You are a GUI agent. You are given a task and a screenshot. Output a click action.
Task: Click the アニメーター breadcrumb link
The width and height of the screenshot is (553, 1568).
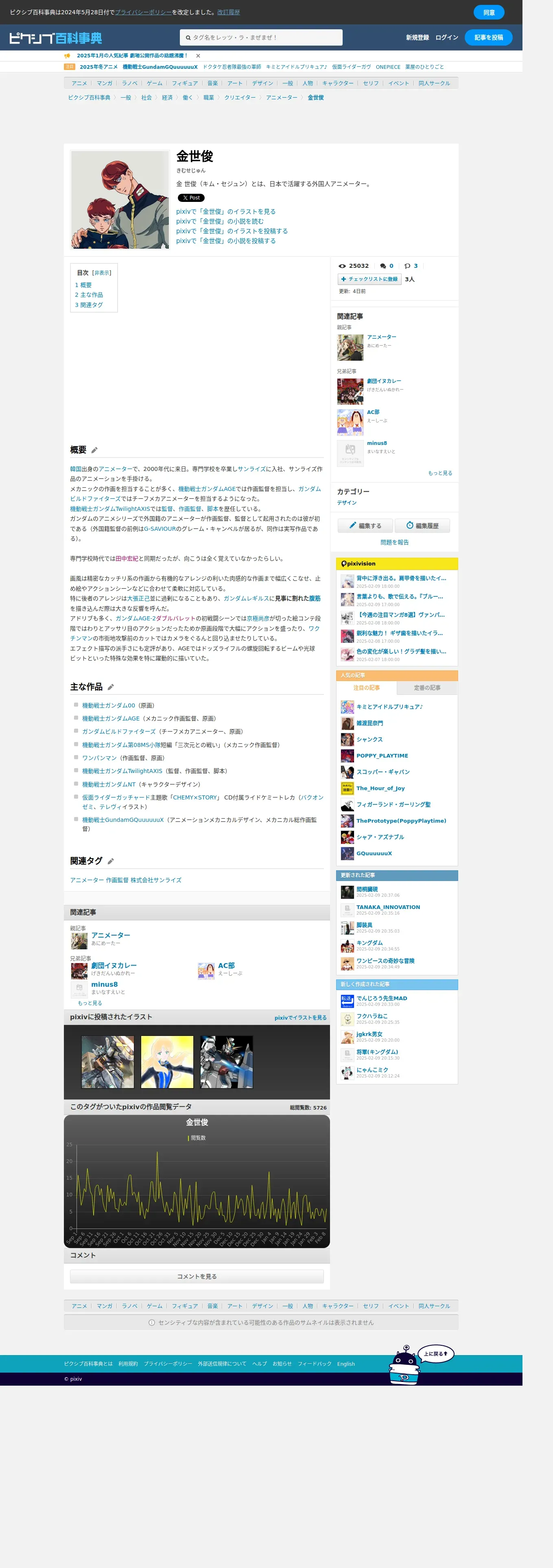point(281,97)
